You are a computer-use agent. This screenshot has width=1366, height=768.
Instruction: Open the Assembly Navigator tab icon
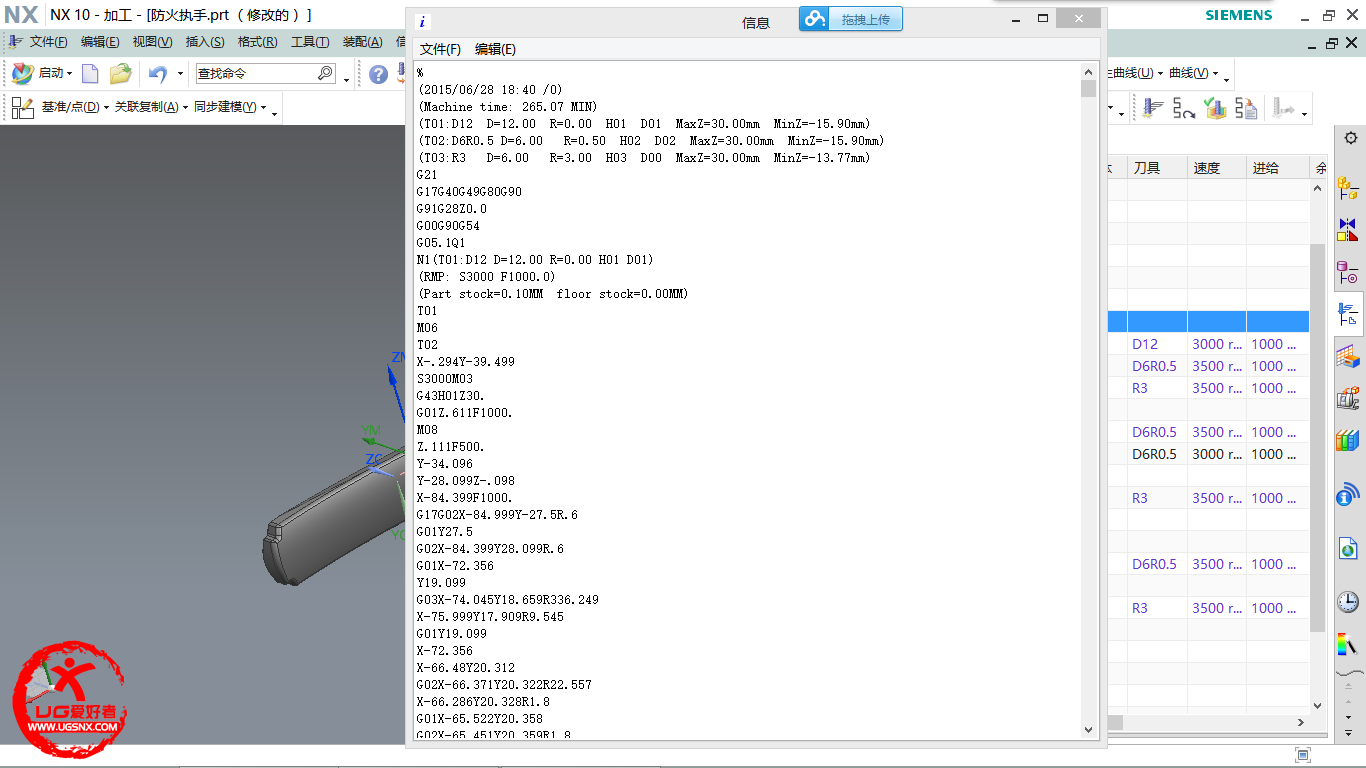pos(1348,187)
